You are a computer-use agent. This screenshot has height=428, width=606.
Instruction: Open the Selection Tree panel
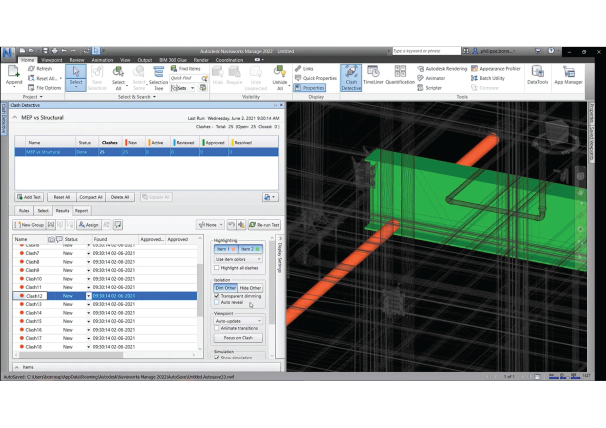pyautogui.click(x=158, y=77)
